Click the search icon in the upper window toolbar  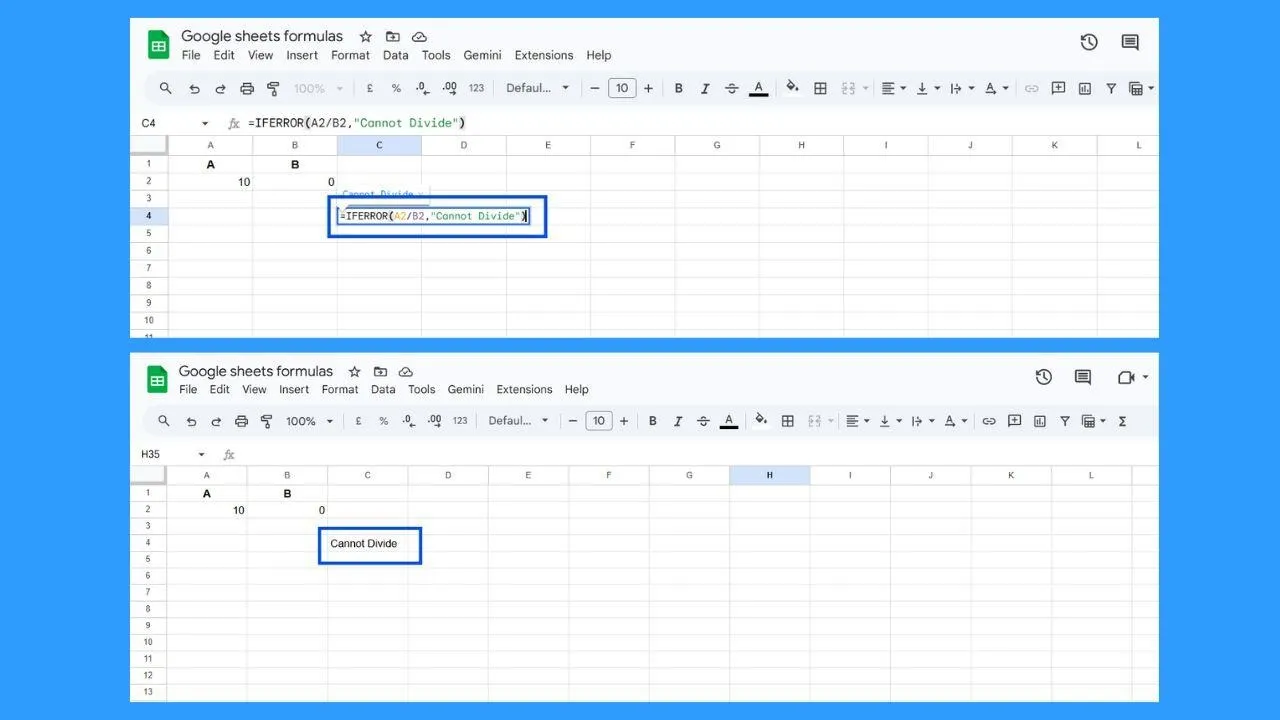[166, 88]
